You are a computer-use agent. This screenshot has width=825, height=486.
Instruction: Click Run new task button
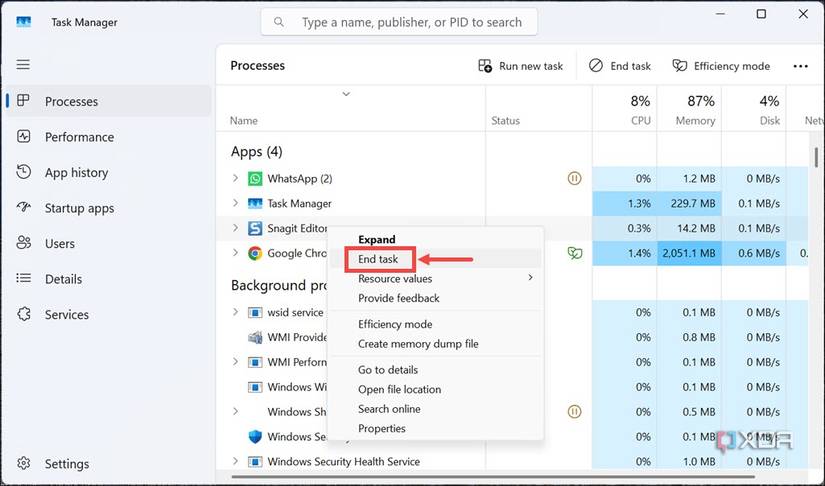[521, 66]
